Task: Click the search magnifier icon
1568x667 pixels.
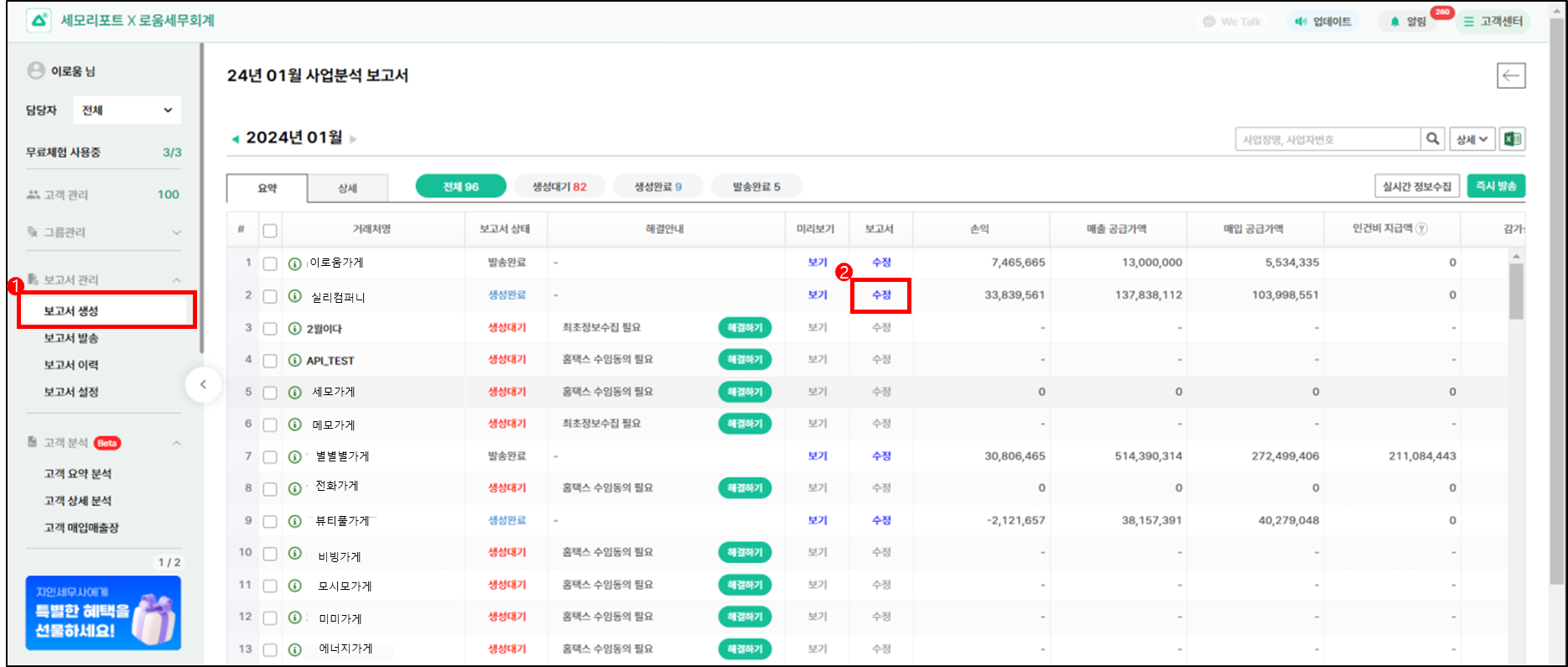Action: tap(1433, 139)
